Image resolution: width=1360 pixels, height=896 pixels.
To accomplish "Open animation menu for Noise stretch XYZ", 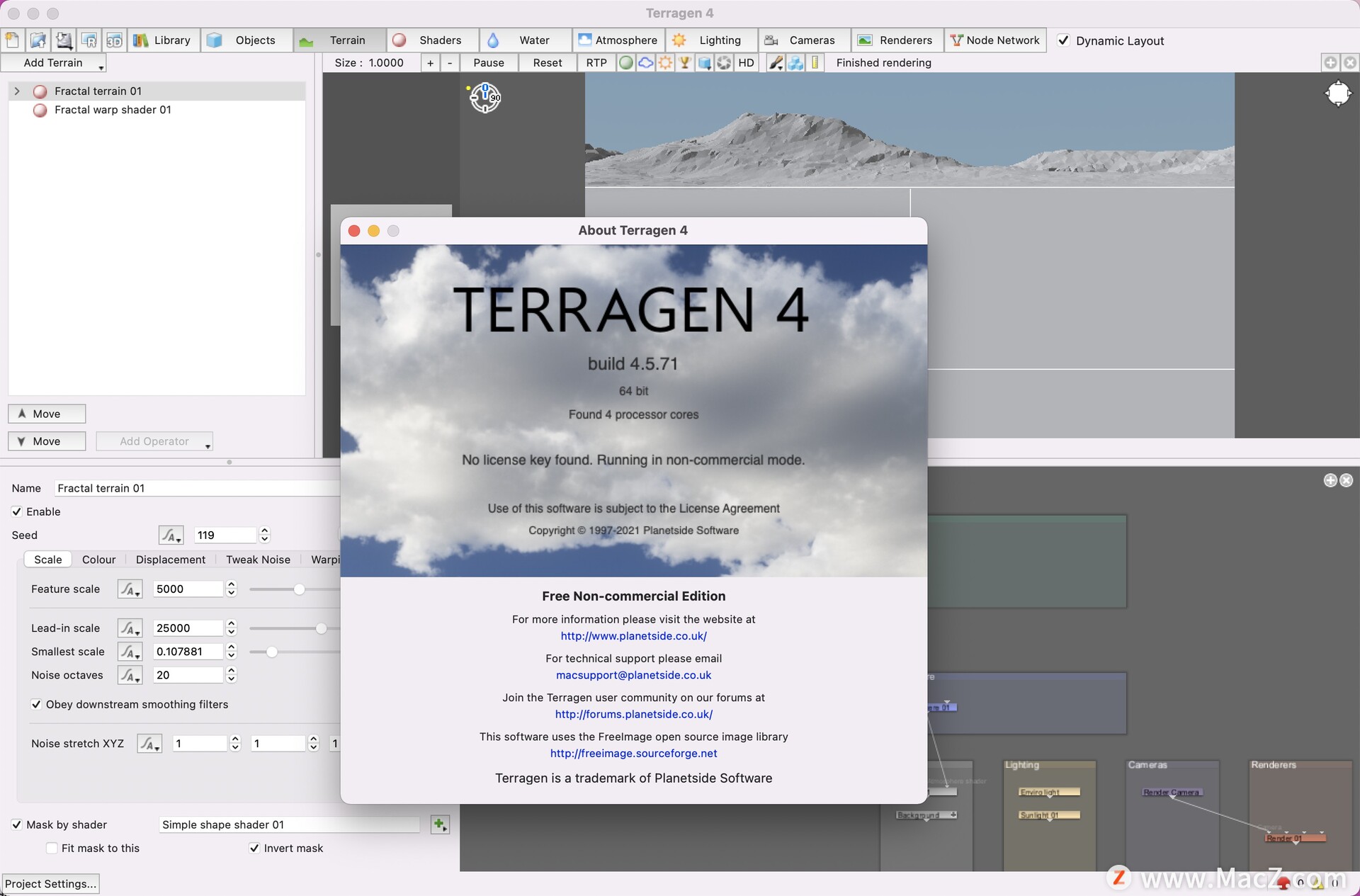I will click(x=149, y=744).
